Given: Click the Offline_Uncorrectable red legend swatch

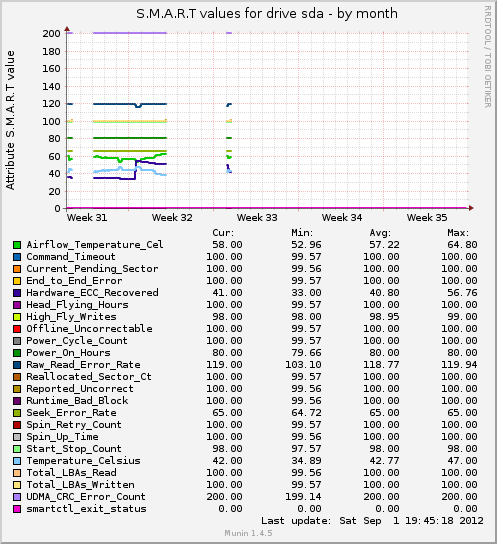Looking at the screenshot, I should click(x=17, y=329).
